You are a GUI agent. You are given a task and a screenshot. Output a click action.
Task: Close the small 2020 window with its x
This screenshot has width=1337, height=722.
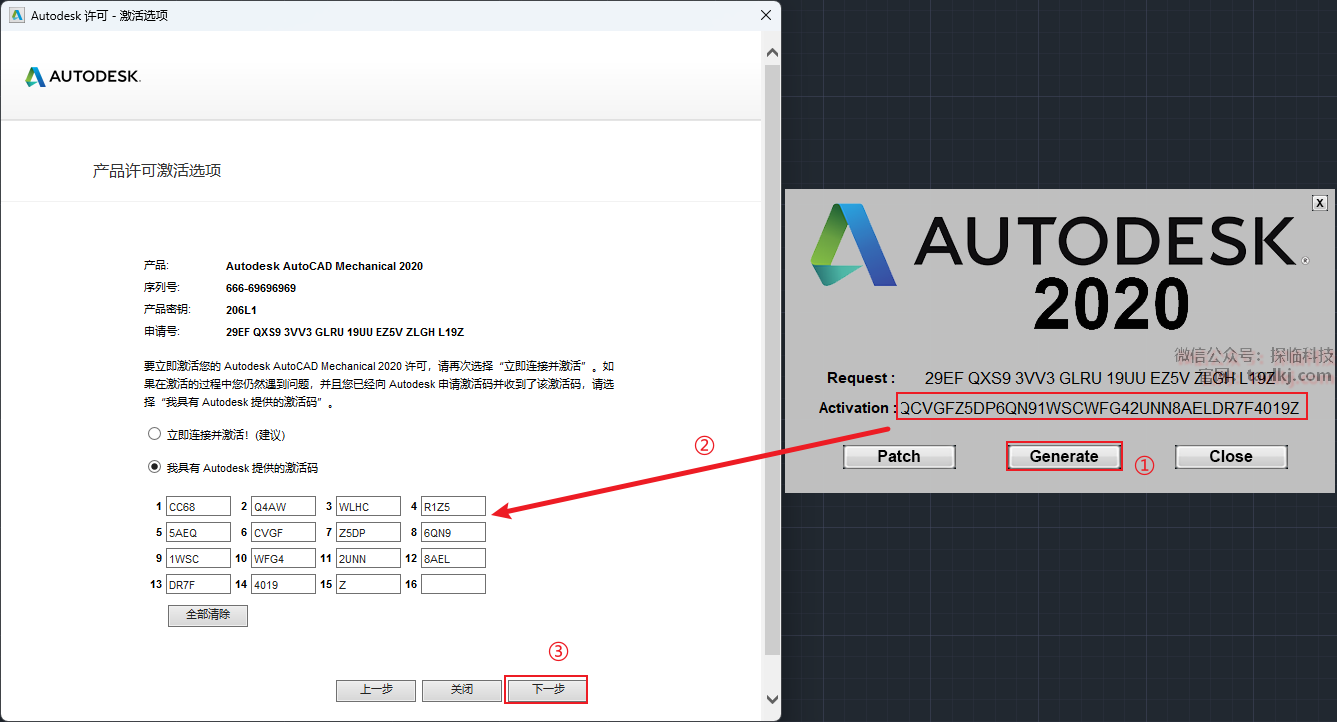[x=1320, y=203]
